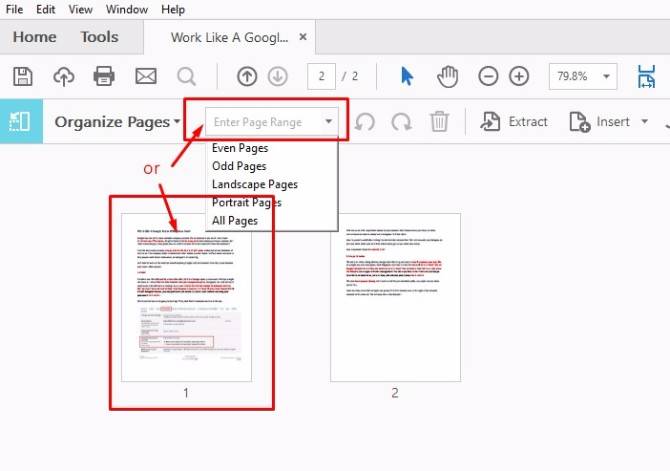Switch to the Tools tab
Image resolution: width=670 pixels, height=471 pixels.
[x=100, y=37]
